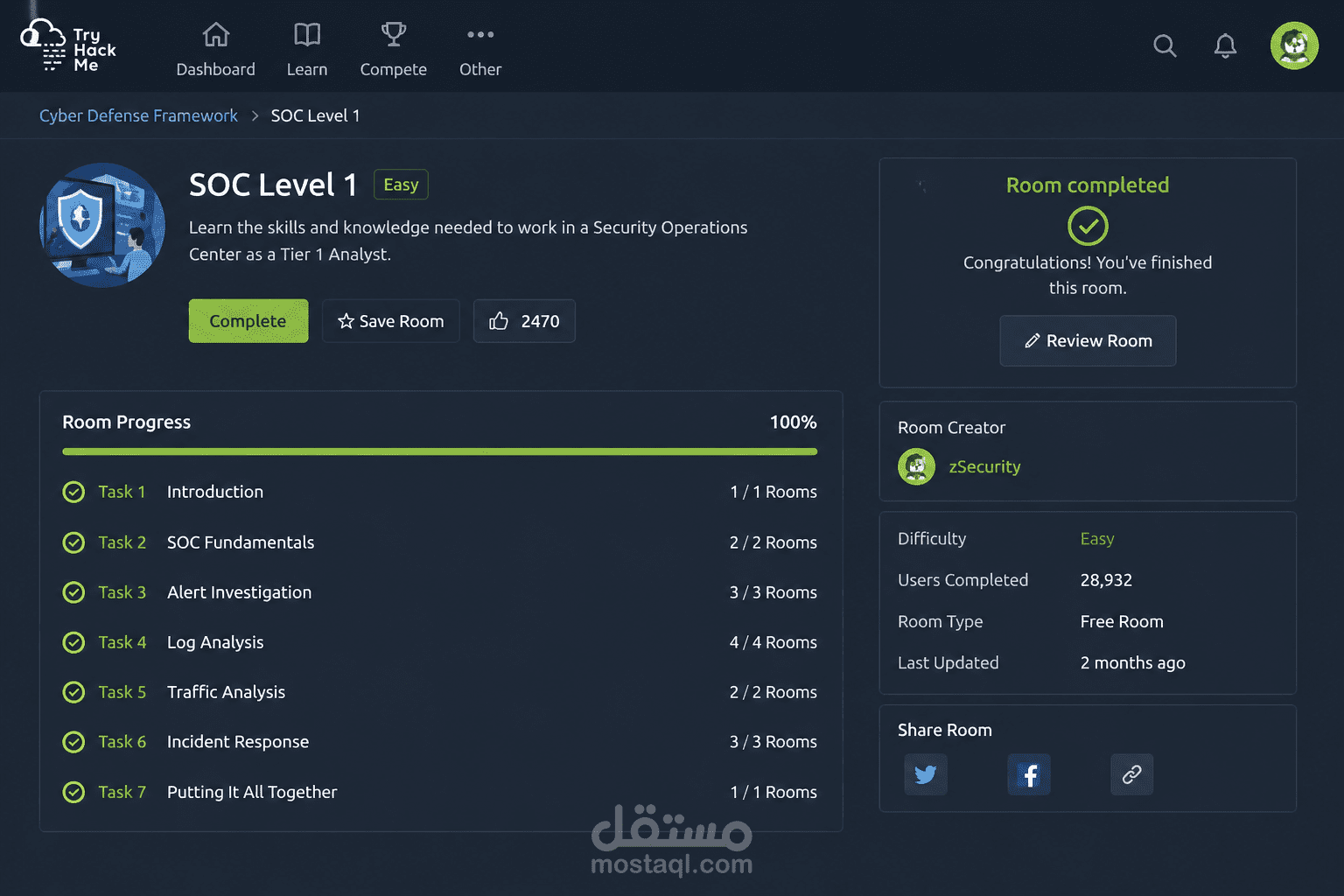The width and height of the screenshot is (1344, 896).
Task: Click the Learn book icon
Action: click(307, 35)
